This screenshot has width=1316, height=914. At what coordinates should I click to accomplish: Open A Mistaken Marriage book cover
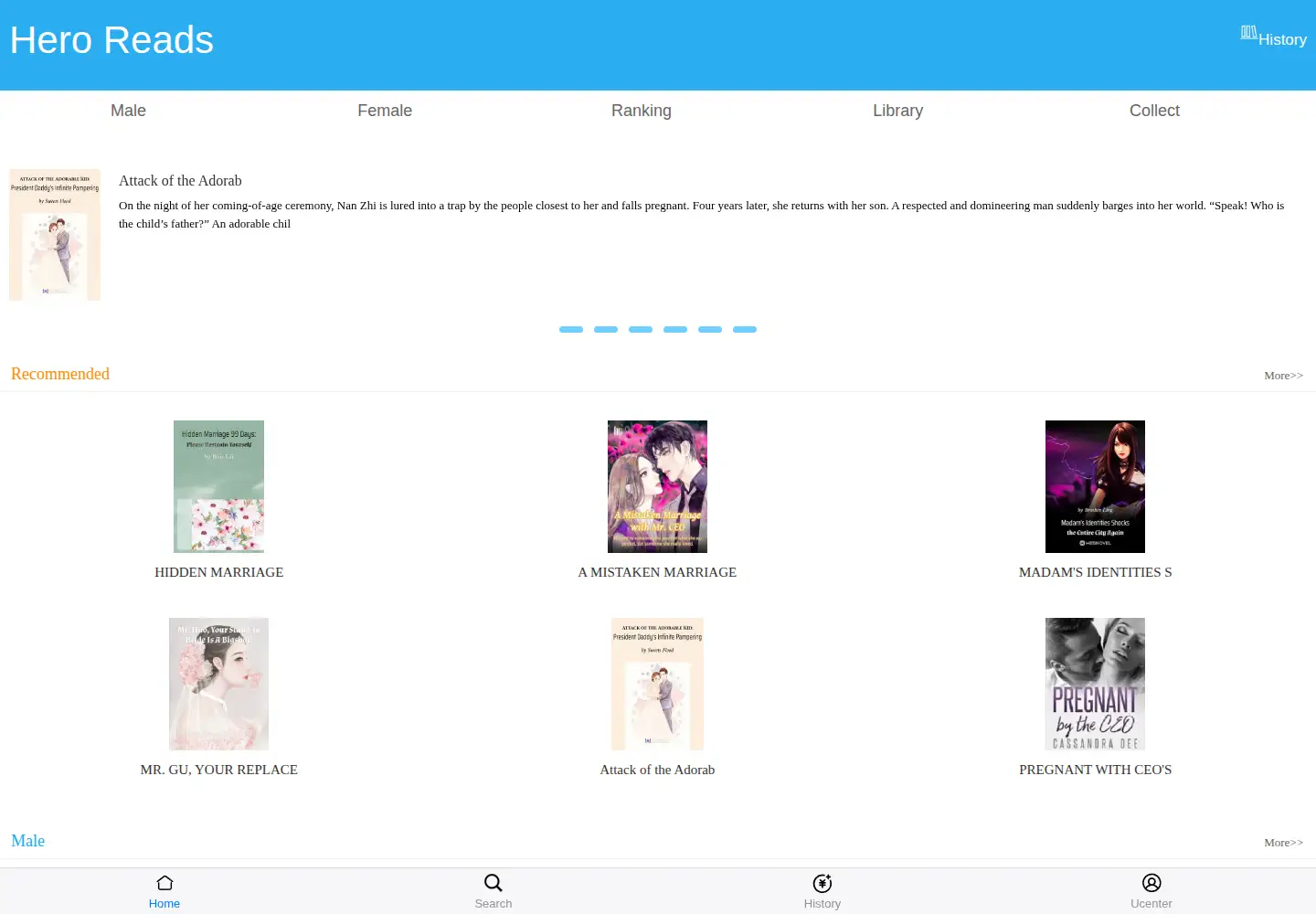point(657,486)
